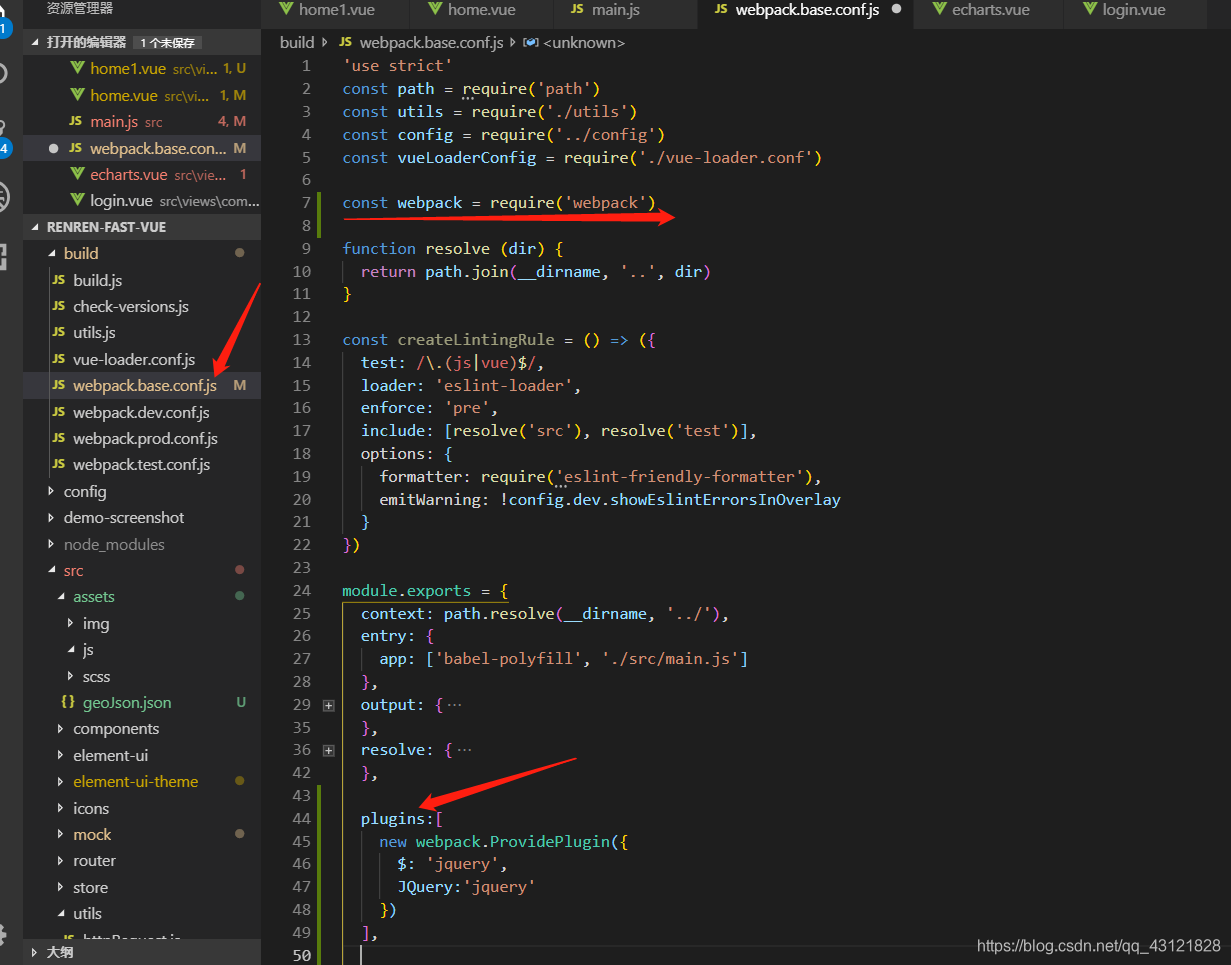Click JSON braces icon beside geoJson.json
Image resolution: width=1231 pixels, height=965 pixels.
click(68, 702)
